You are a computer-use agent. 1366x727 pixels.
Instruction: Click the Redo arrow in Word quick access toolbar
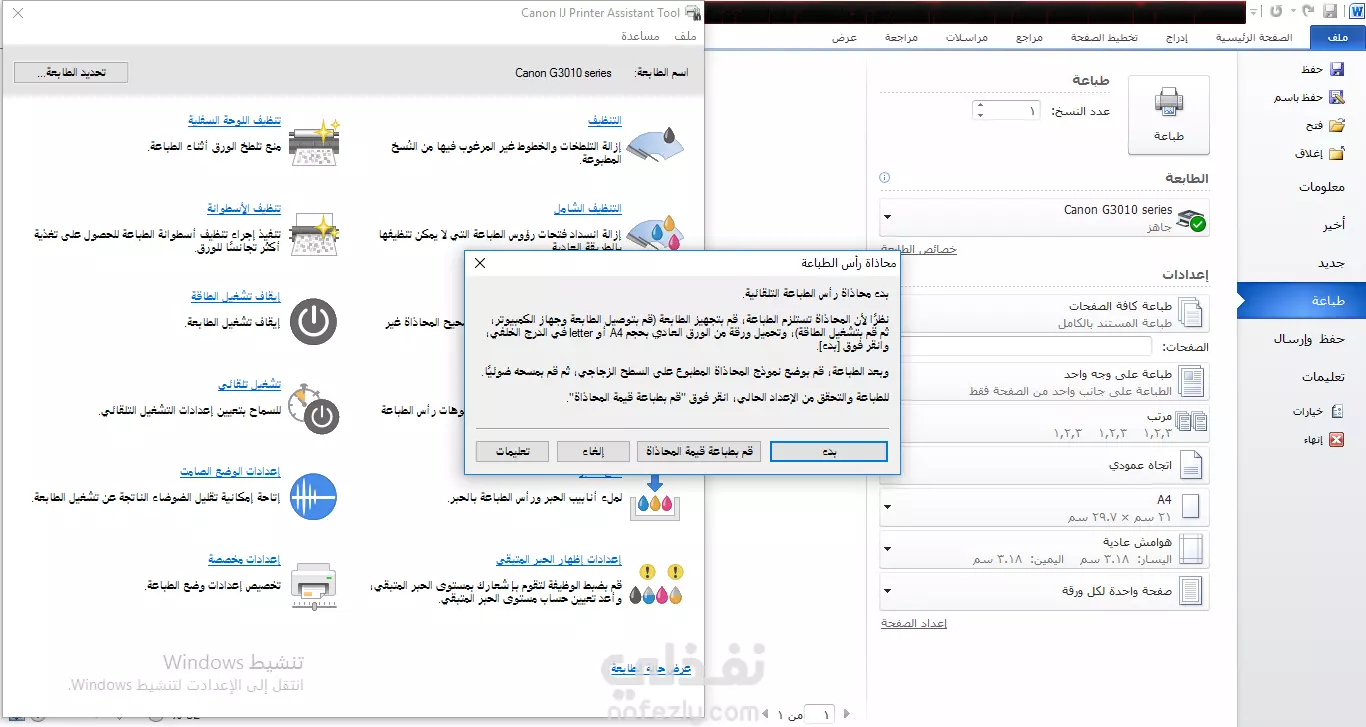1277,11
